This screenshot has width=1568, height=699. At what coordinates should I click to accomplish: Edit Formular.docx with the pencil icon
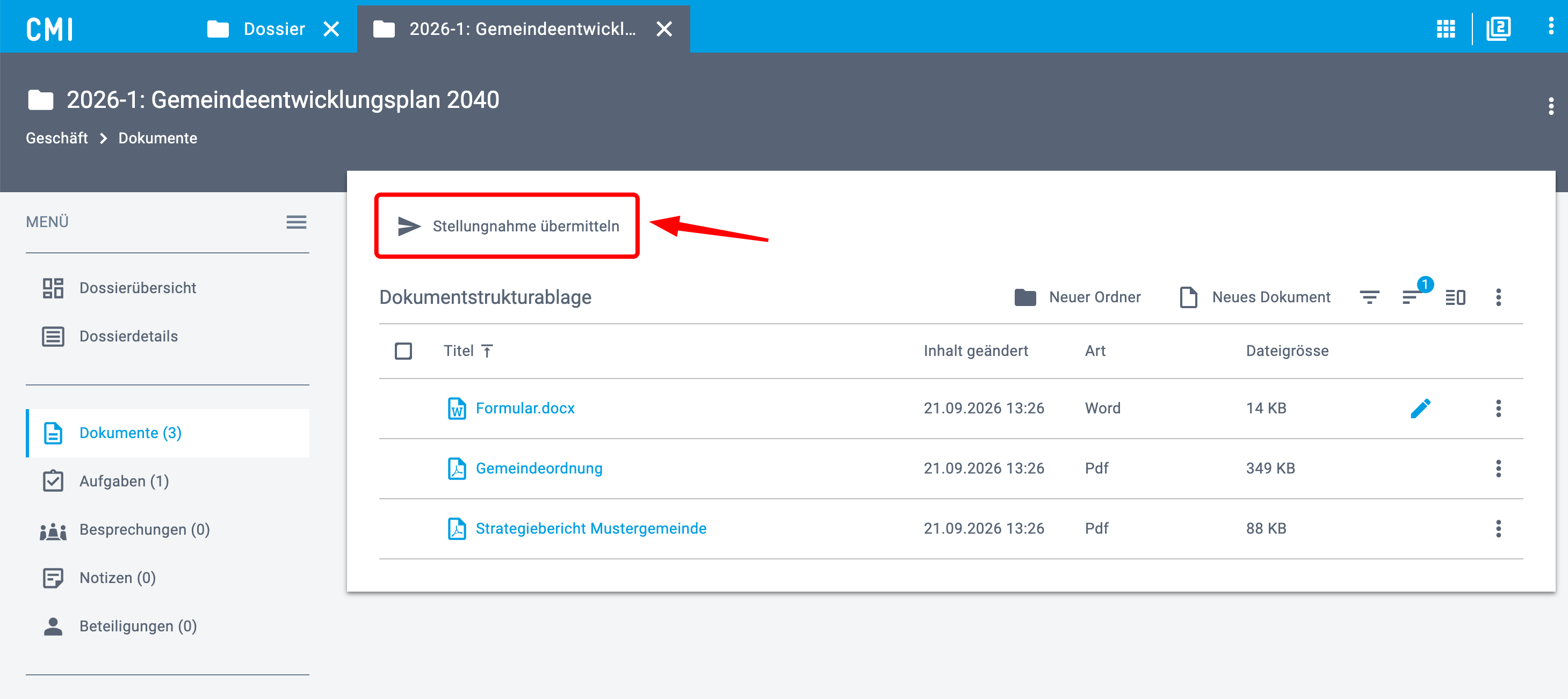click(x=1420, y=408)
